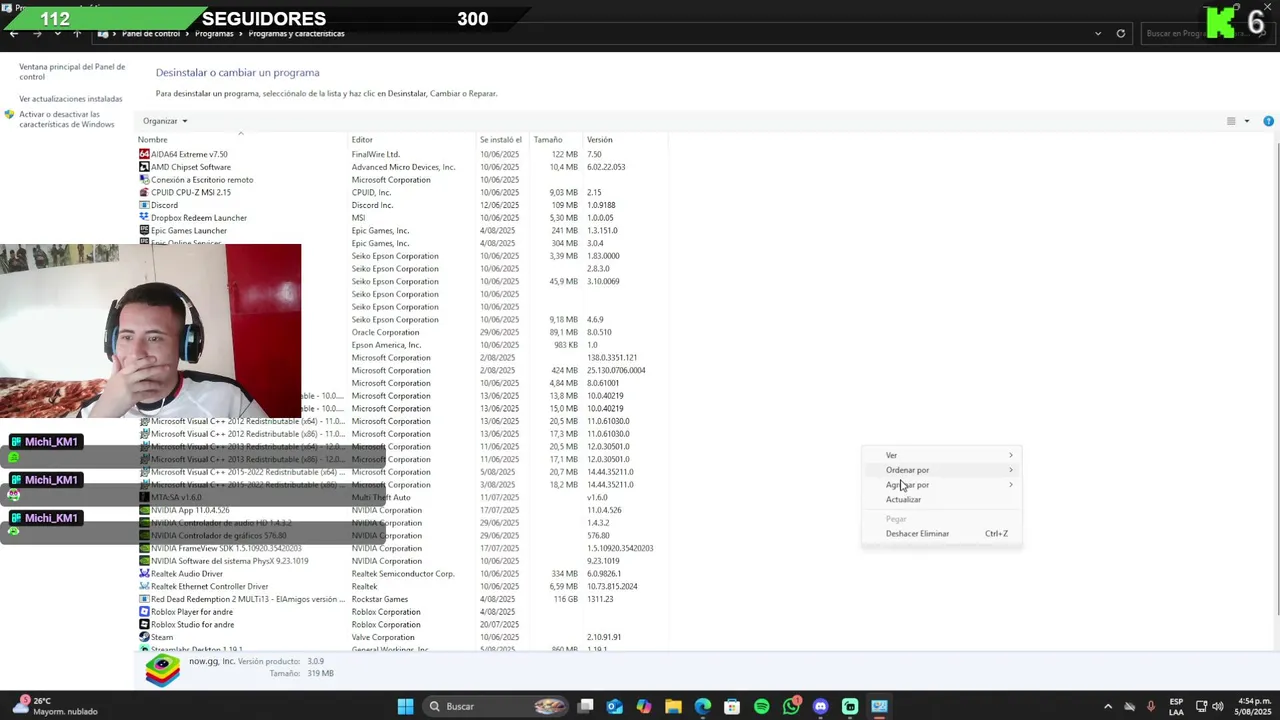Select the Steam program icon

[144, 637]
